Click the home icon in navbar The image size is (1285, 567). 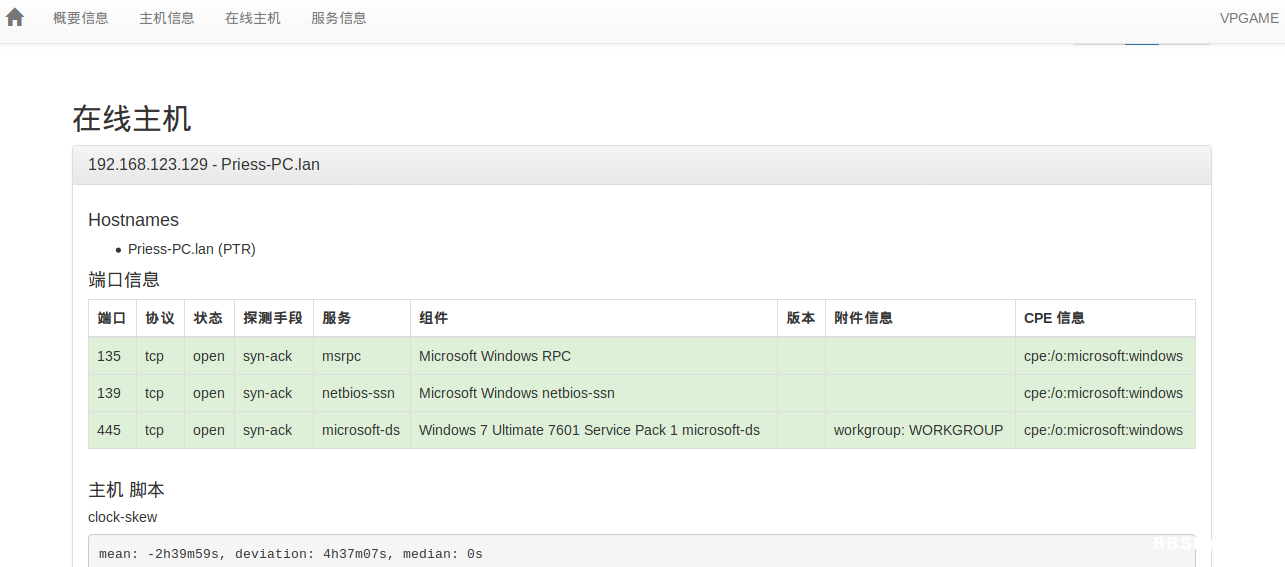coord(15,17)
